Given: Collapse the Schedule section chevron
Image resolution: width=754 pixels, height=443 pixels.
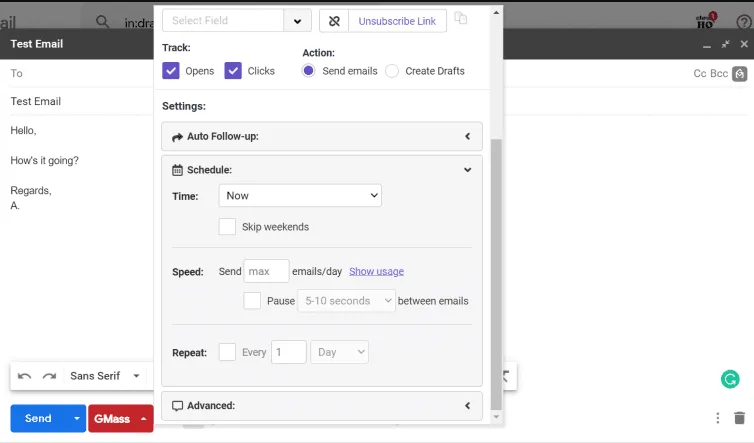Looking at the screenshot, I should 467,170.
